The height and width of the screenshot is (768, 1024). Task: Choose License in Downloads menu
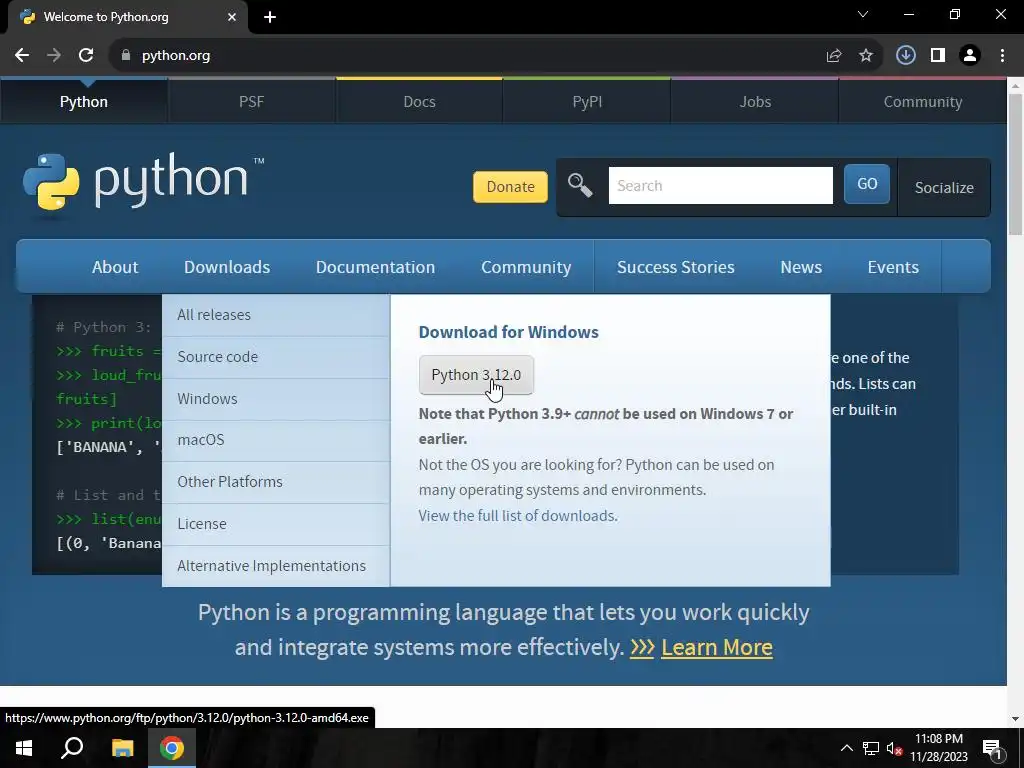tap(276, 524)
